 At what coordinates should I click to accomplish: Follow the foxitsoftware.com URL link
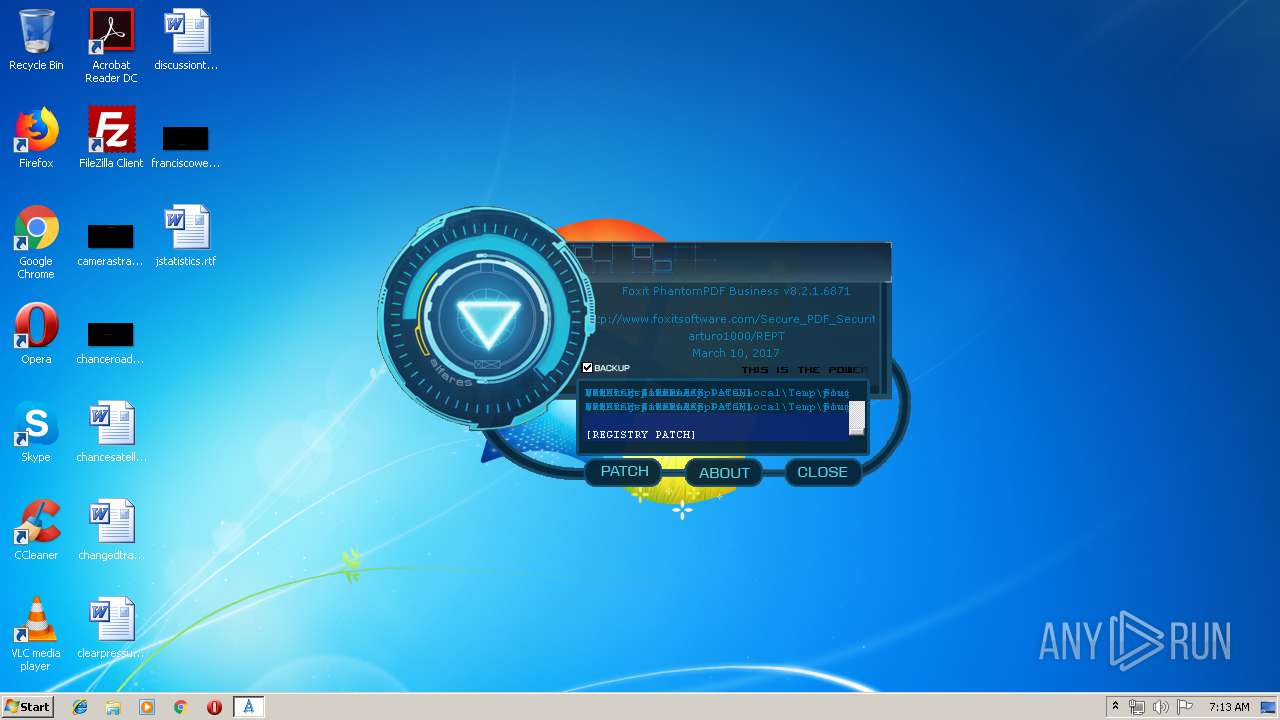click(x=733, y=319)
